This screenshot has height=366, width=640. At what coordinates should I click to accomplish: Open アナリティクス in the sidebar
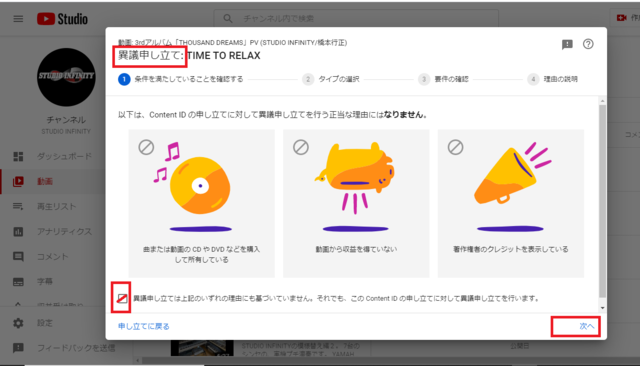click(x=64, y=231)
